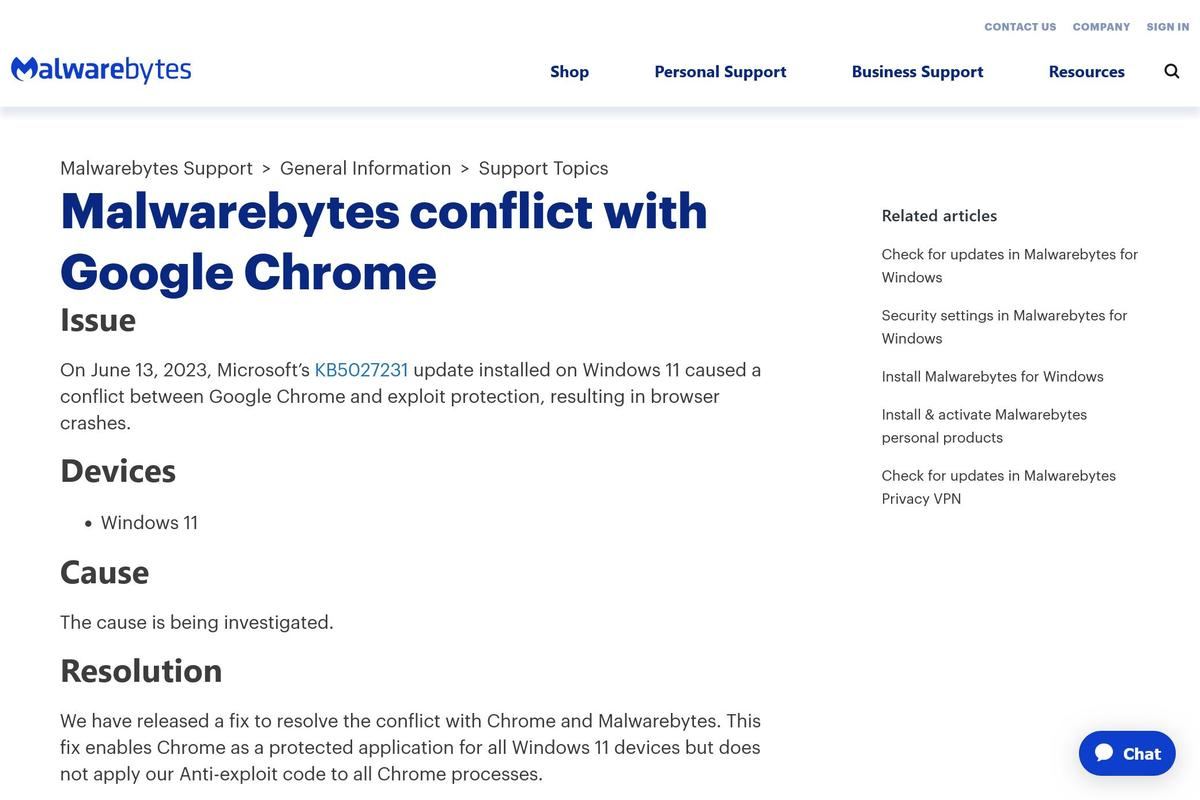The height and width of the screenshot is (800, 1200).
Task: Open Check for updates in Malwarebytes for Windows
Action: 1010,266
